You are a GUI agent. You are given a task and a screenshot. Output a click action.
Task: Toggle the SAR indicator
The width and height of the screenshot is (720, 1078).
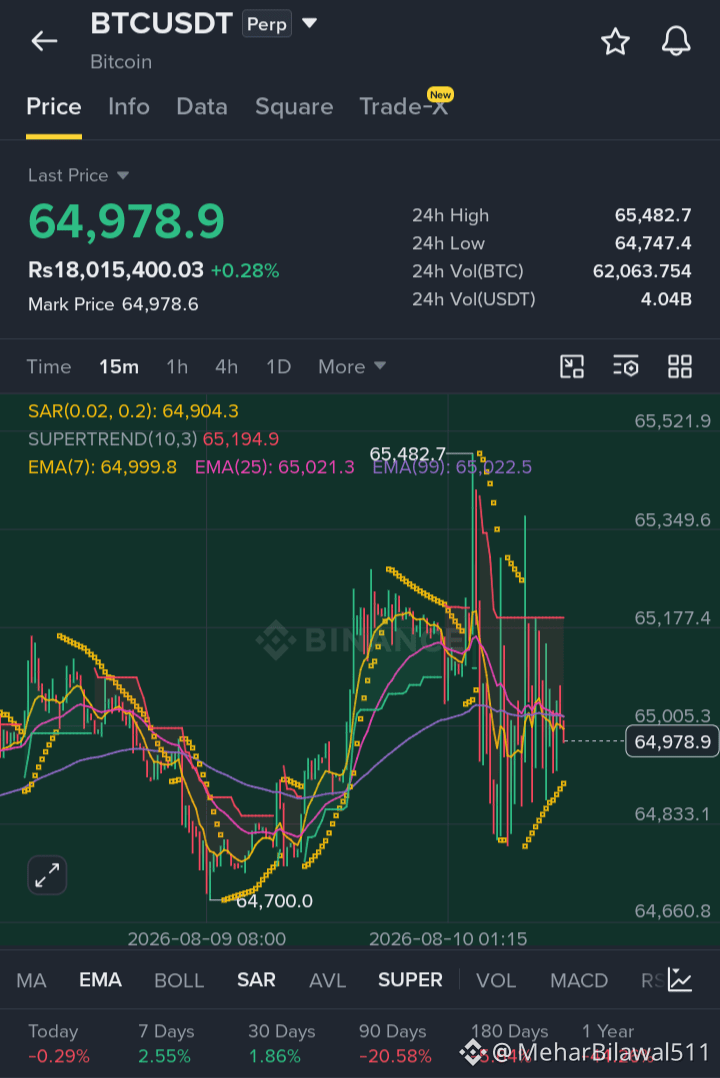tap(256, 980)
